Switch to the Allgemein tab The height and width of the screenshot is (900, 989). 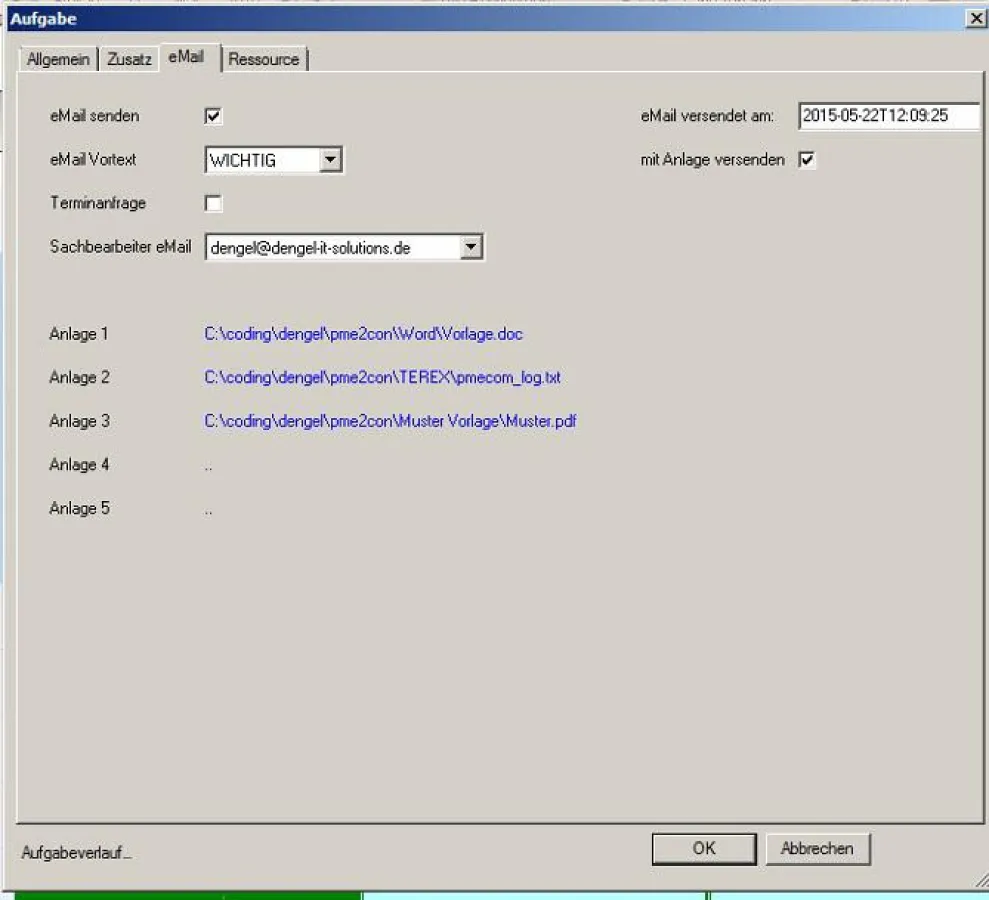pyautogui.click(x=59, y=59)
